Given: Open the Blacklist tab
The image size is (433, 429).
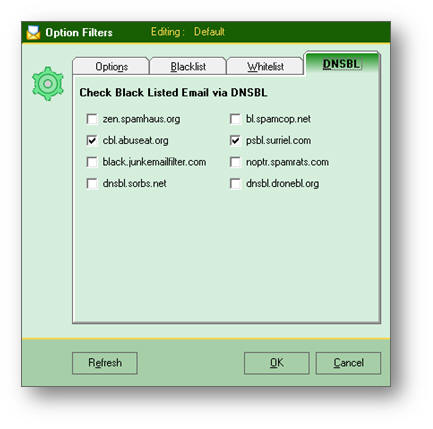Looking at the screenshot, I should (188, 66).
